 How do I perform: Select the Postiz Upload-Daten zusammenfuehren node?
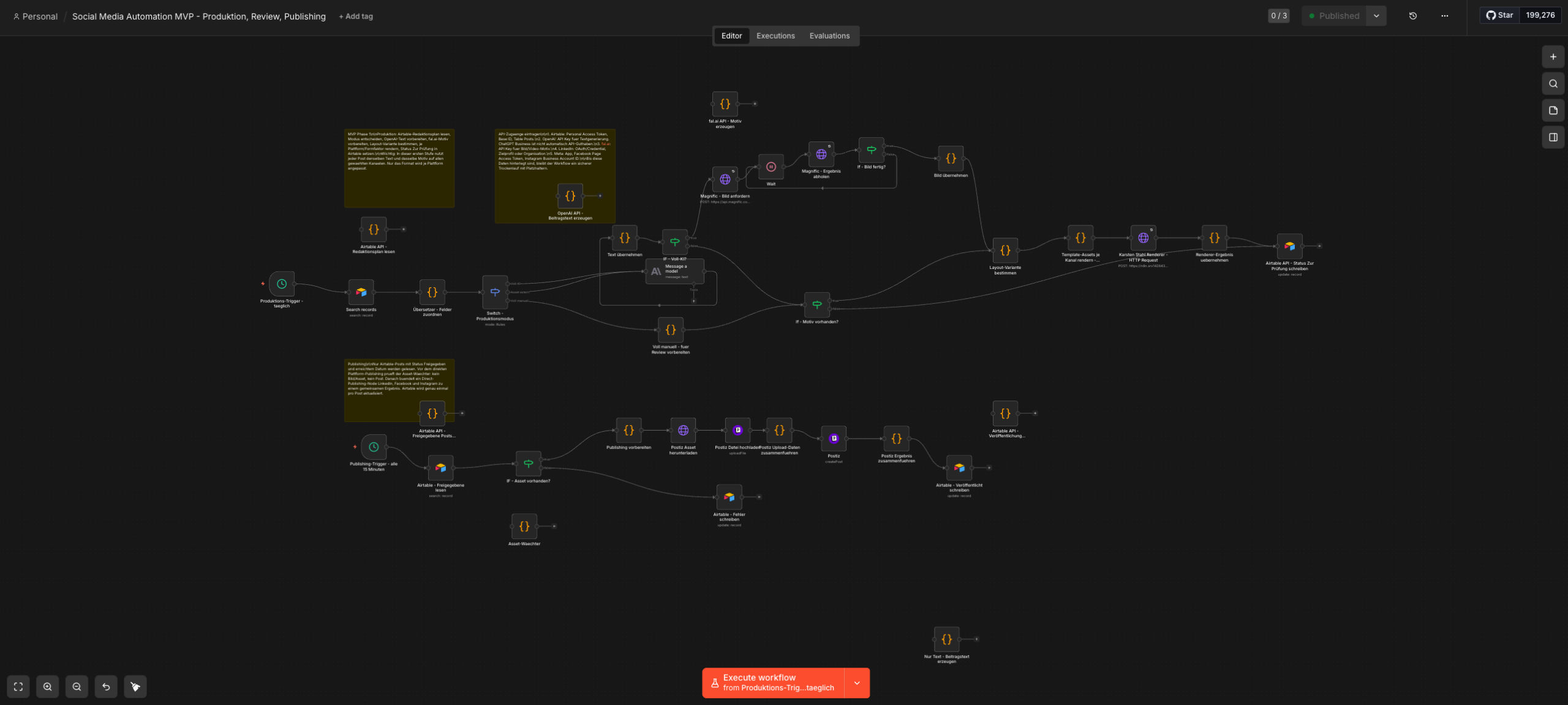pos(780,431)
